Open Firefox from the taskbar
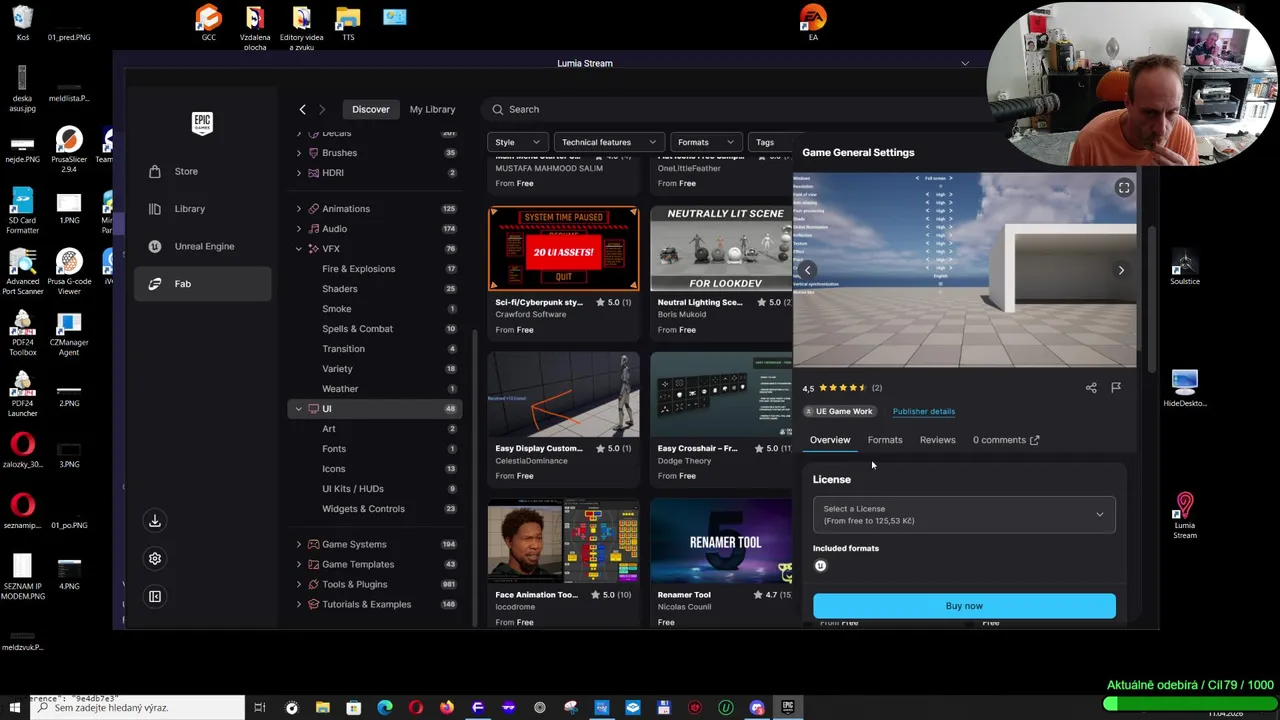 (447, 708)
